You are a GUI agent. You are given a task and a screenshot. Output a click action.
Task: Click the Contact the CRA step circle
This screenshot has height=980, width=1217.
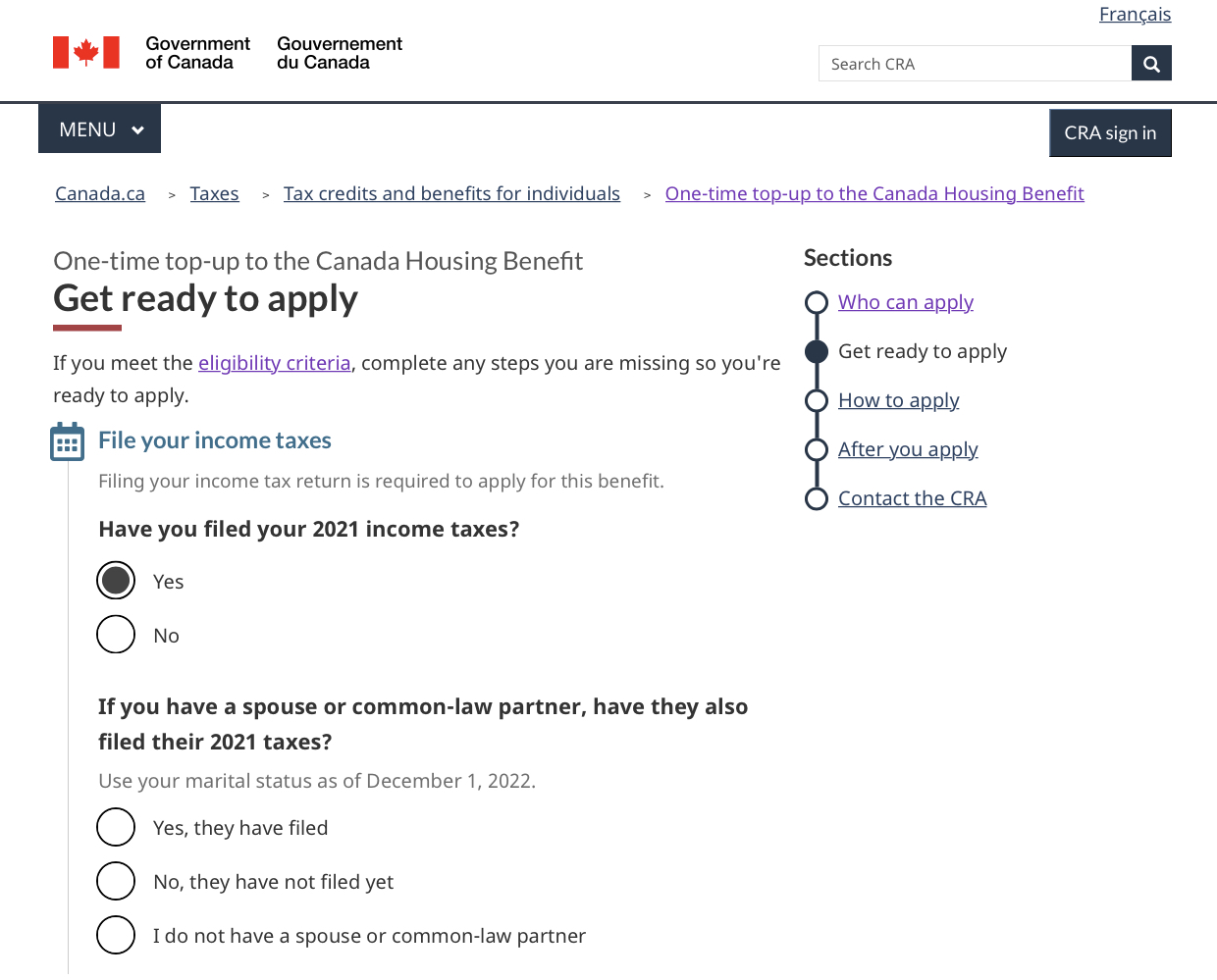coord(816,498)
